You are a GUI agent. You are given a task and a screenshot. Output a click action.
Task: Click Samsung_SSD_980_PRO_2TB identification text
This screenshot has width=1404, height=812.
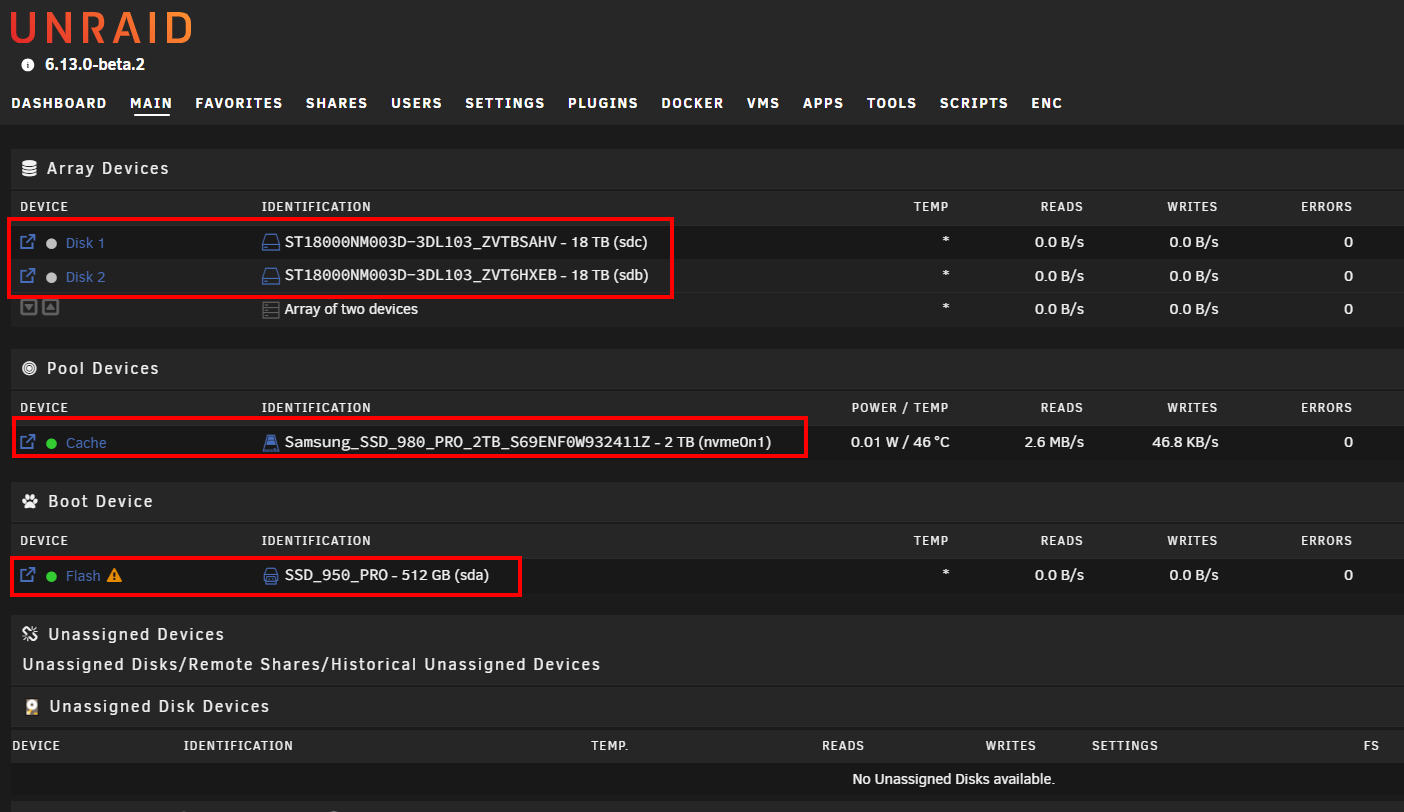coord(528,442)
